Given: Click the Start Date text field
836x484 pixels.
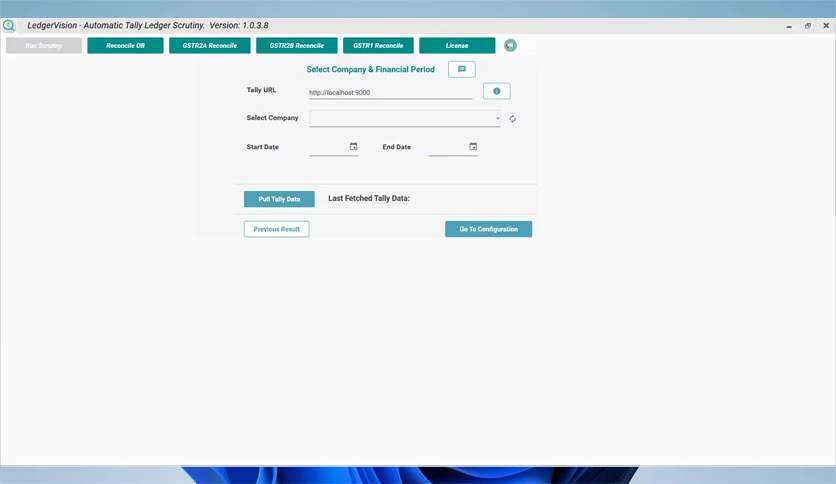Looking at the screenshot, I should coord(328,147).
